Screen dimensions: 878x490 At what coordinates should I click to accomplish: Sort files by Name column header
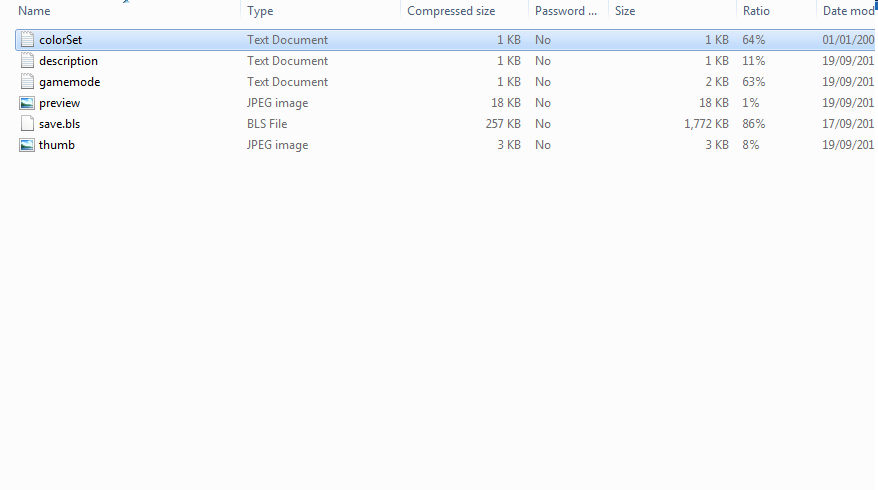(34, 11)
